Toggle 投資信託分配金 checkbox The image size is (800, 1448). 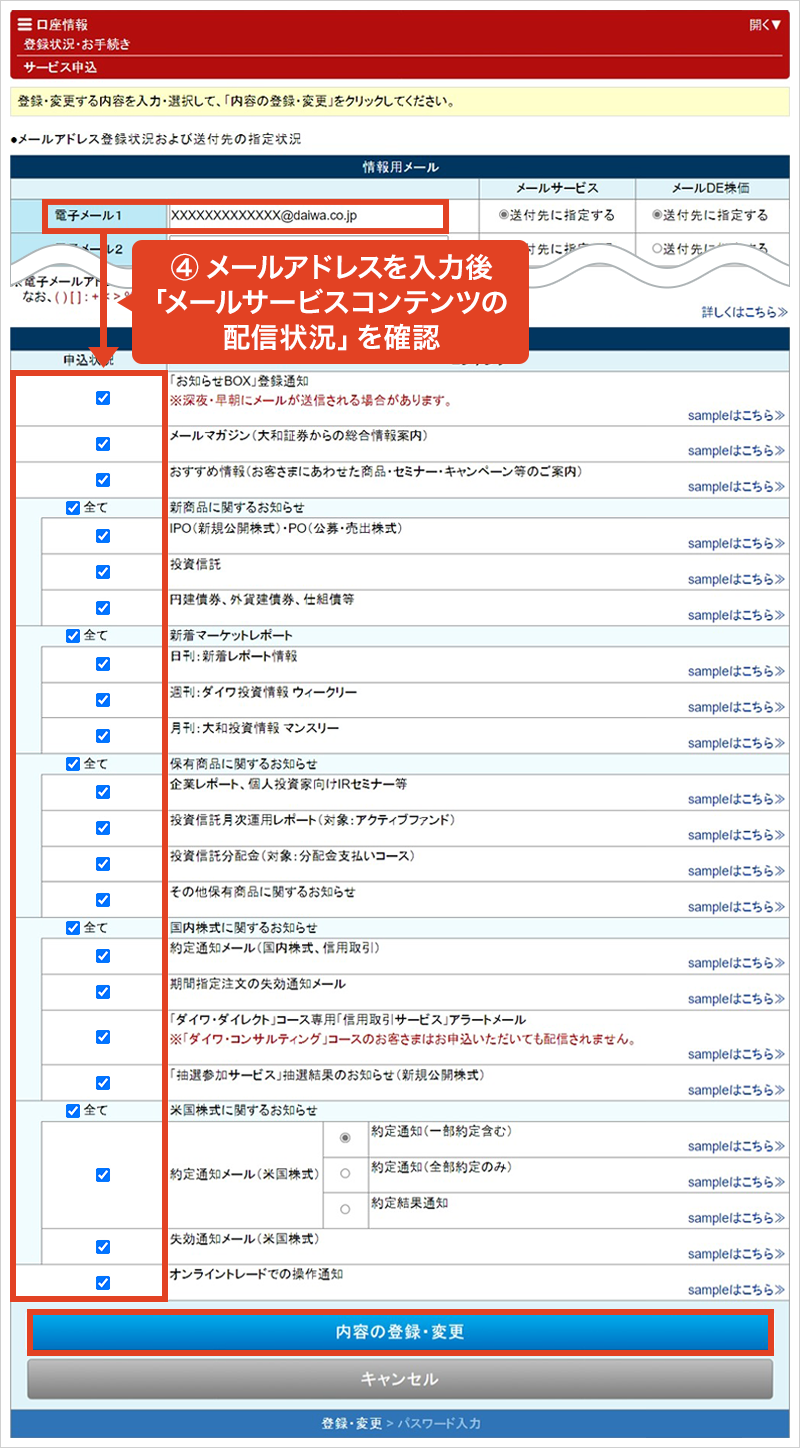click(x=102, y=863)
